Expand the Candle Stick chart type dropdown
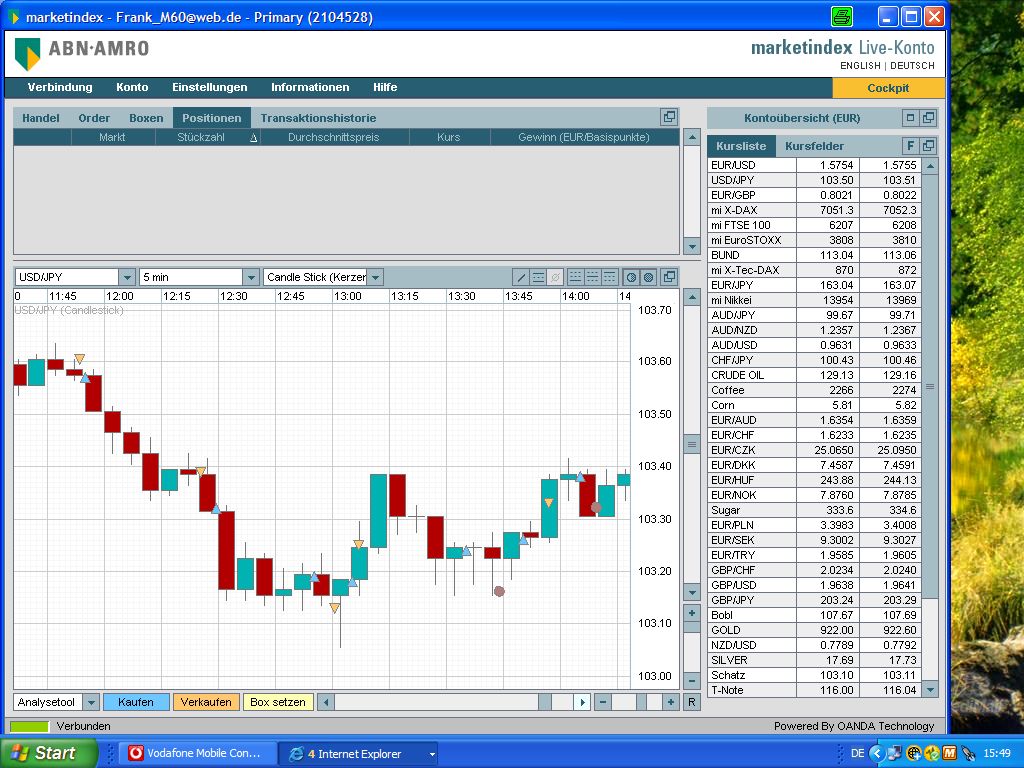The width and height of the screenshot is (1024, 768). coord(374,277)
